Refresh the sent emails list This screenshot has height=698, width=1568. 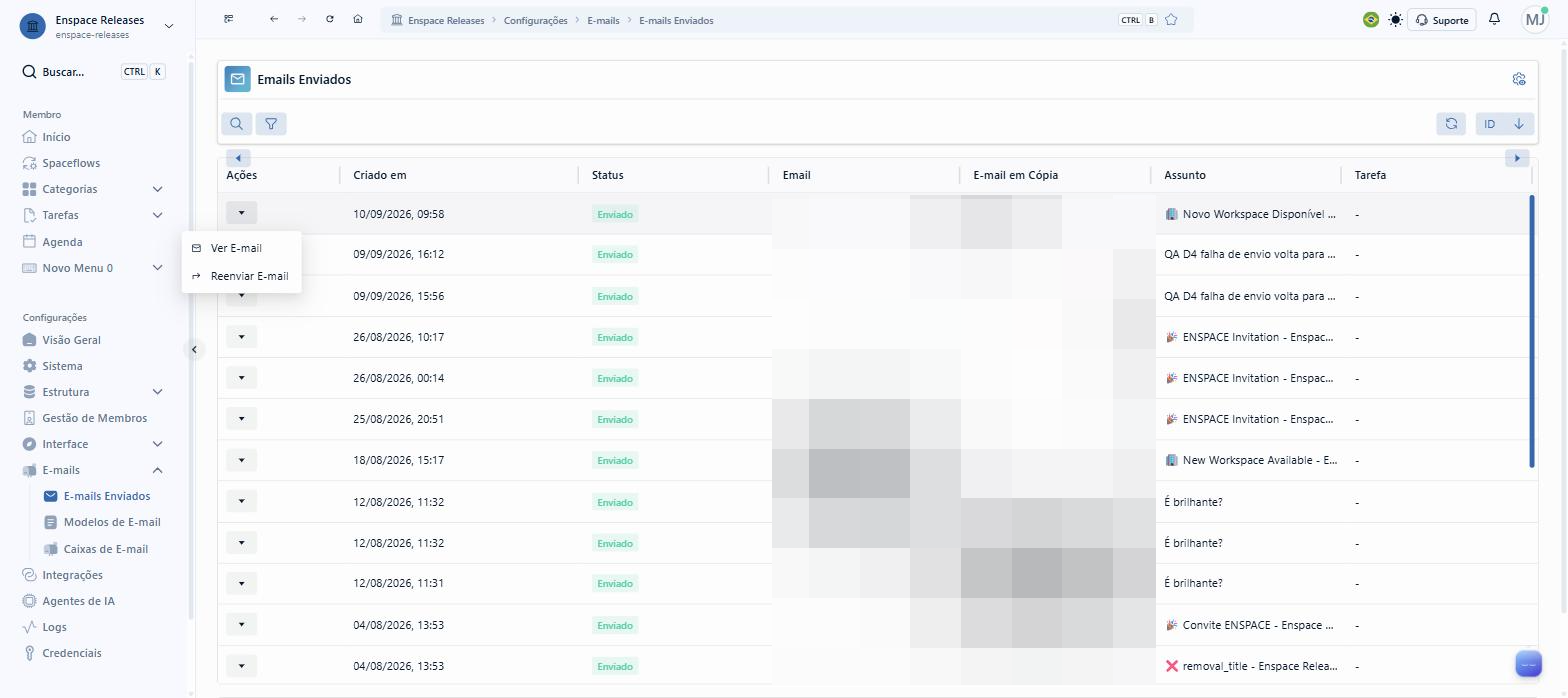pos(1451,124)
